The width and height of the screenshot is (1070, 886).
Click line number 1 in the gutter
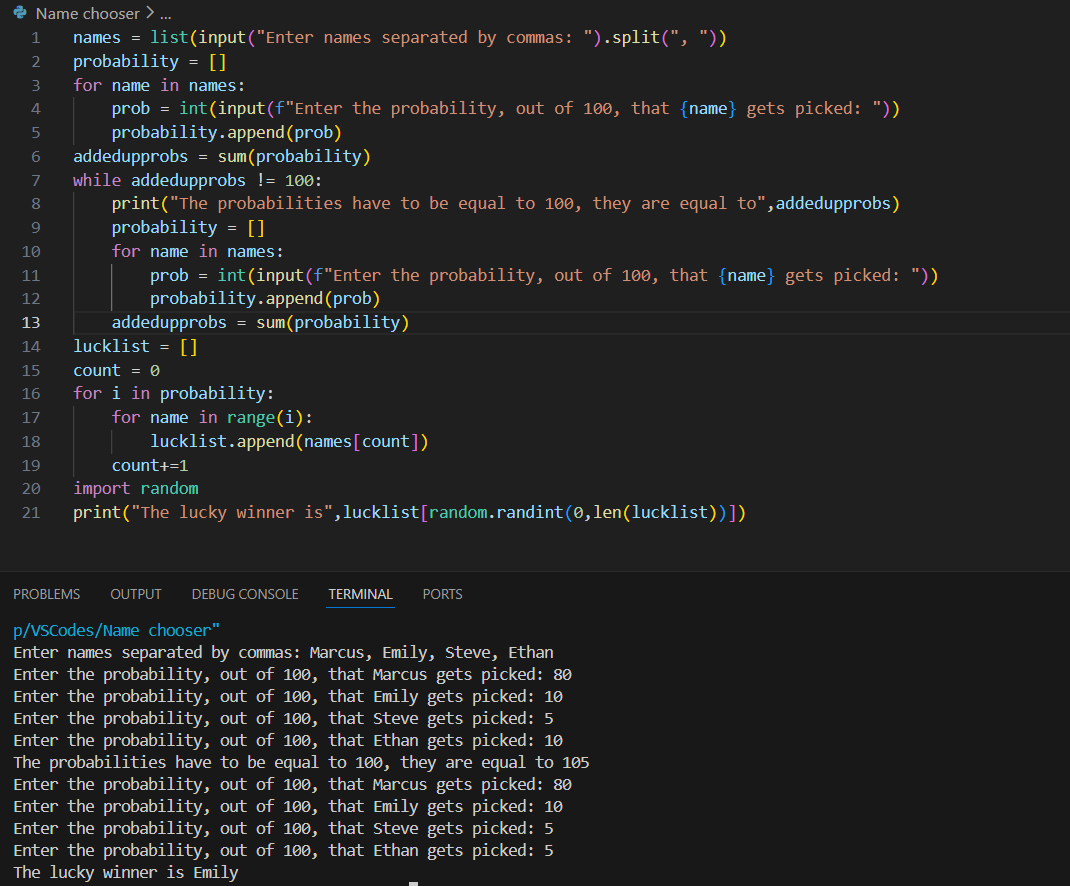pyautogui.click(x=35, y=38)
